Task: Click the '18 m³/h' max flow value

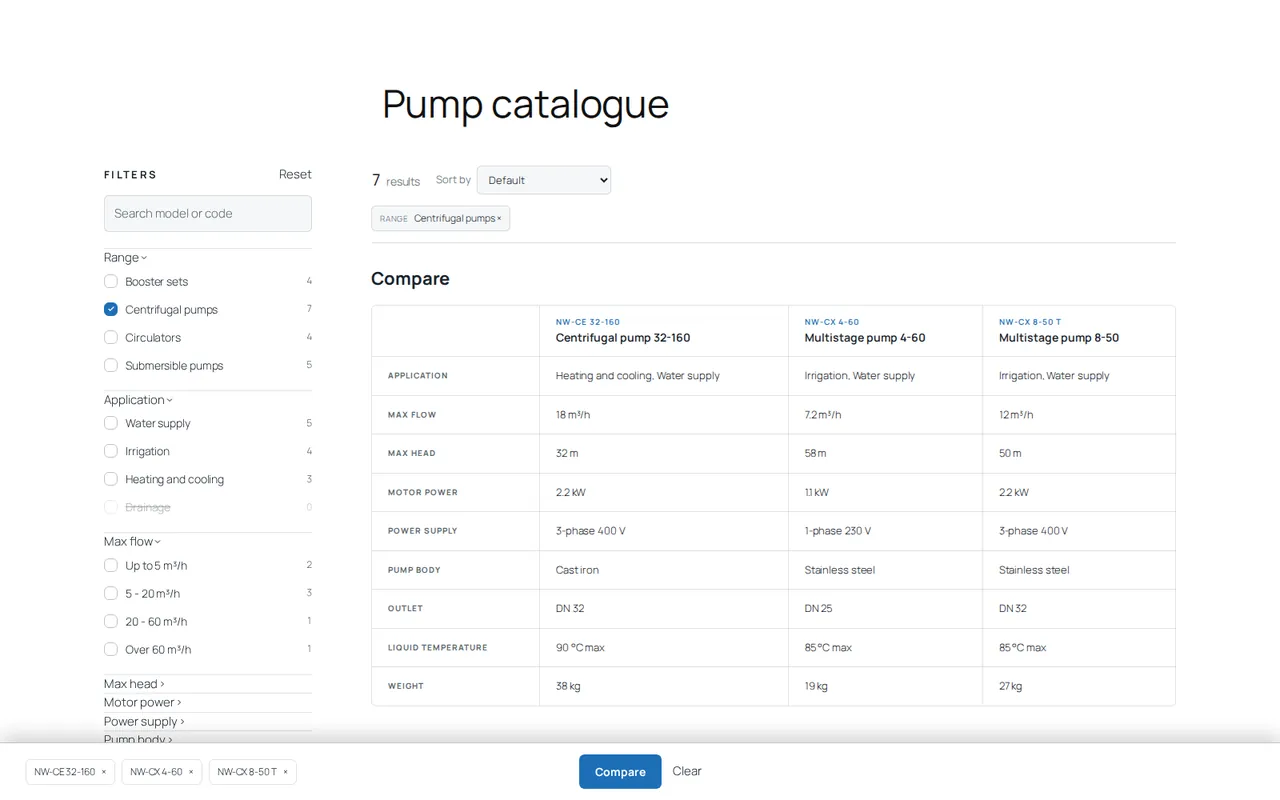Action: pos(573,415)
